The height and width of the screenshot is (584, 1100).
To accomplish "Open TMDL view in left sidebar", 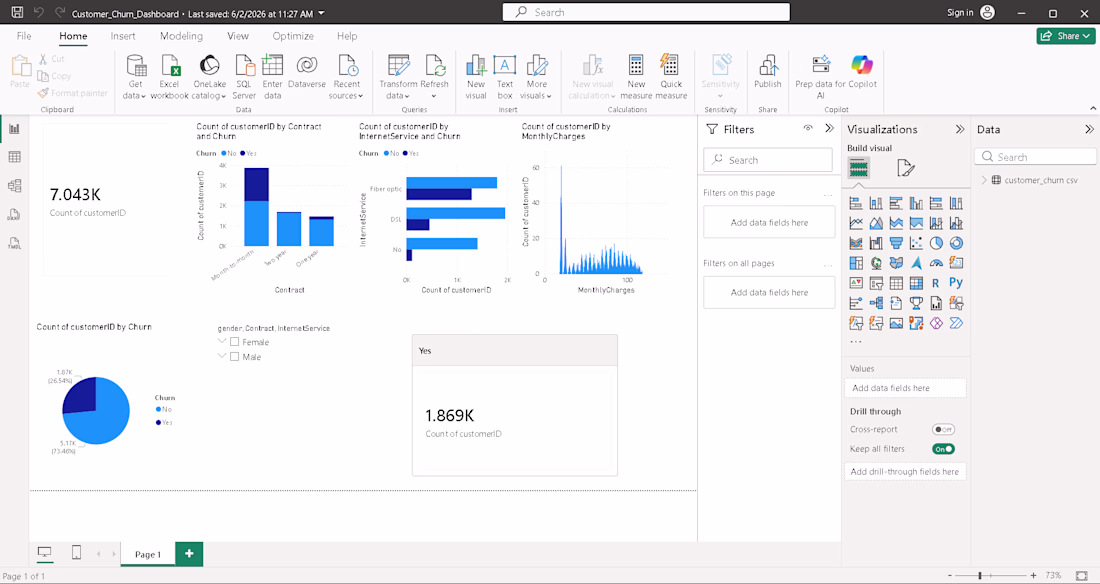I will [14, 244].
